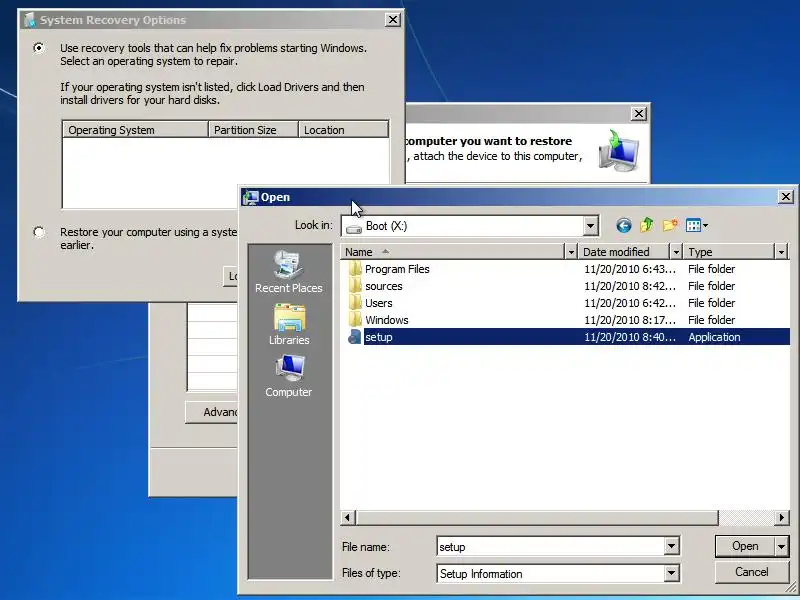Click the Boot (X:) drive icon
Viewport: 800px width, 600px height.
point(354,227)
